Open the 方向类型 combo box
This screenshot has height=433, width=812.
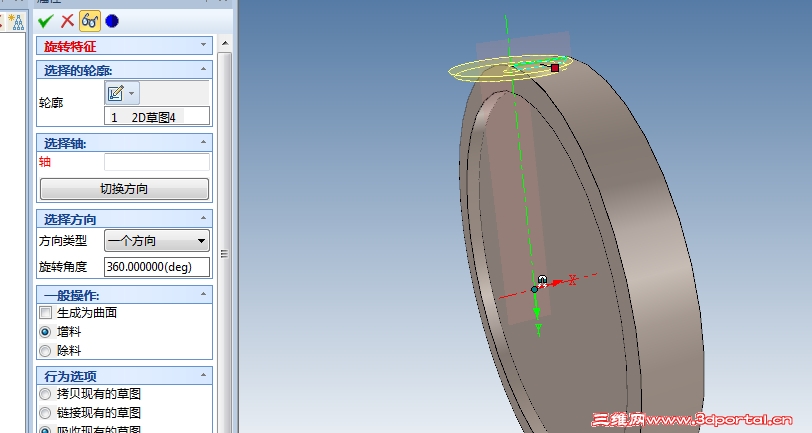click(x=157, y=241)
